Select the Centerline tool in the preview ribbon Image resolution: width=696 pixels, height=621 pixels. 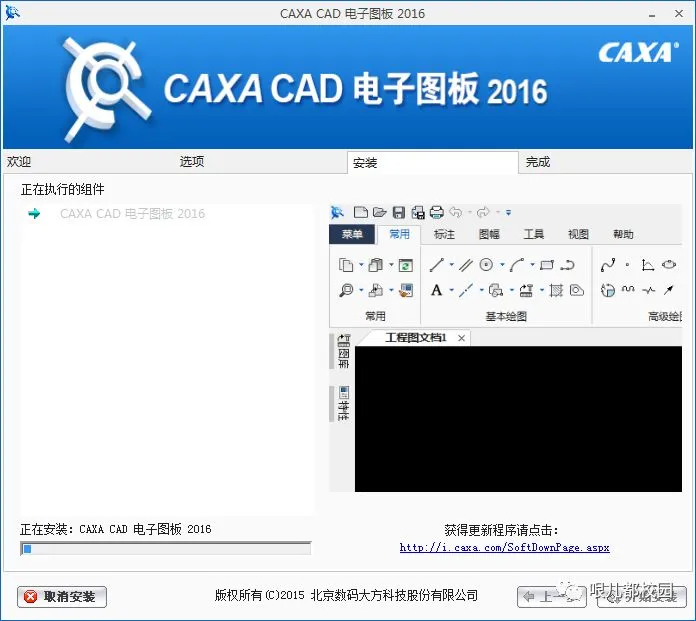466,290
